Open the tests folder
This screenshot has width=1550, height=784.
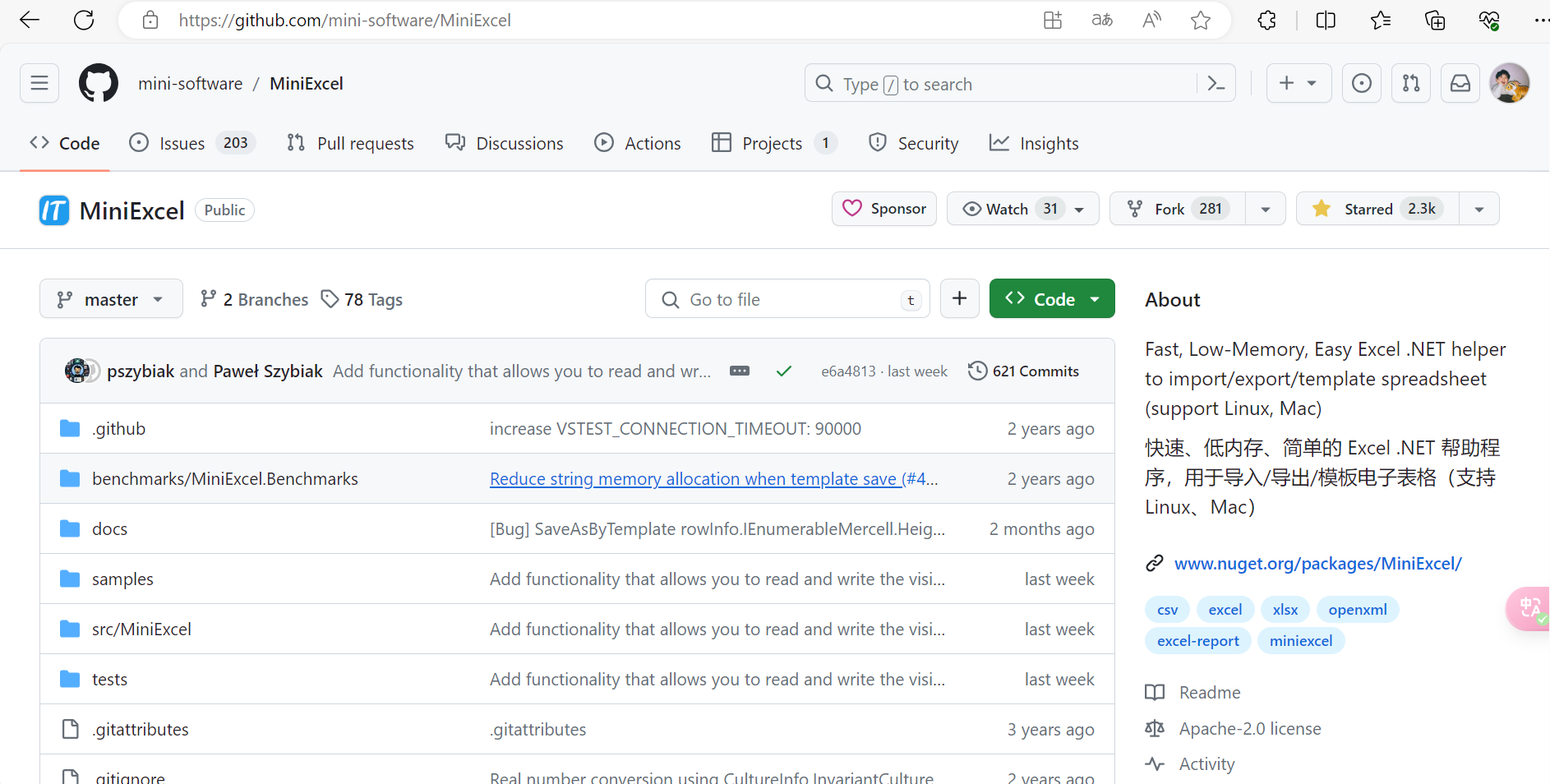click(110, 679)
